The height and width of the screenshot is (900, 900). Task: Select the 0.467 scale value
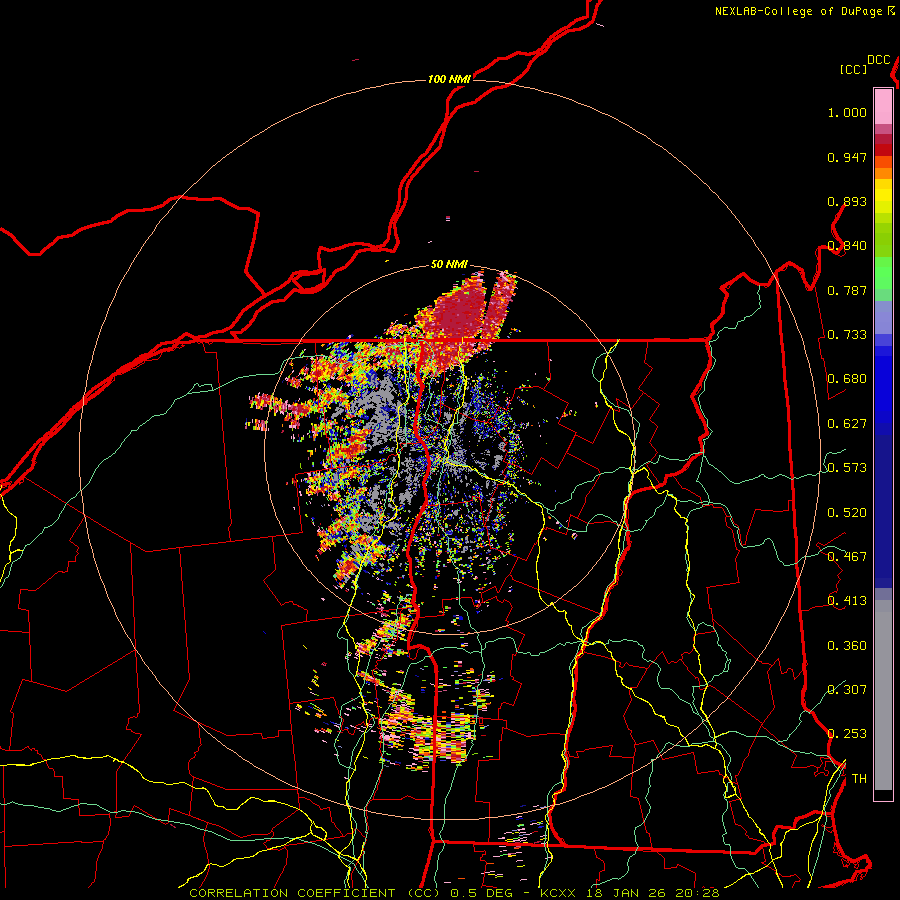click(x=847, y=557)
